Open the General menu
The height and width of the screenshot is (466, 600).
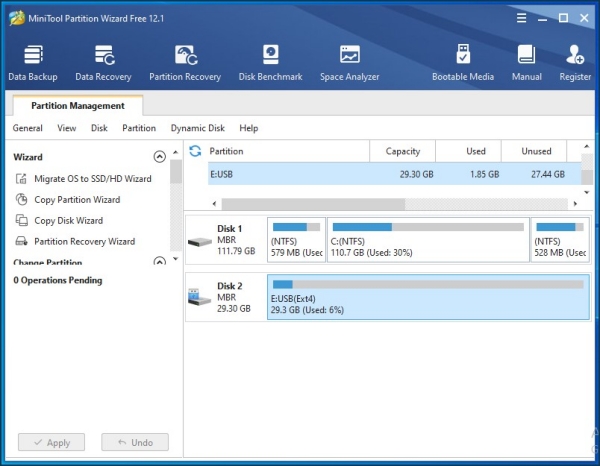(x=28, y=128)
